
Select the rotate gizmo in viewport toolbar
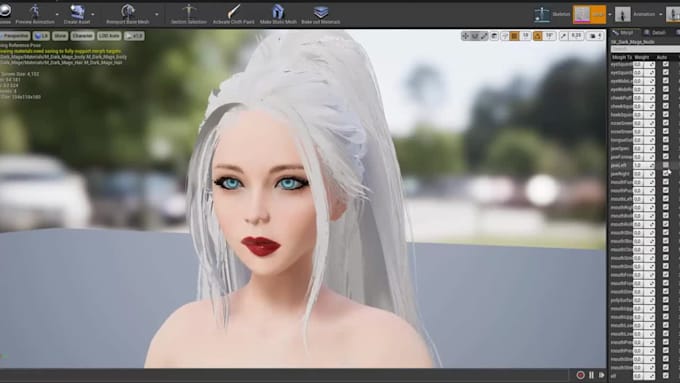[475, 36]
